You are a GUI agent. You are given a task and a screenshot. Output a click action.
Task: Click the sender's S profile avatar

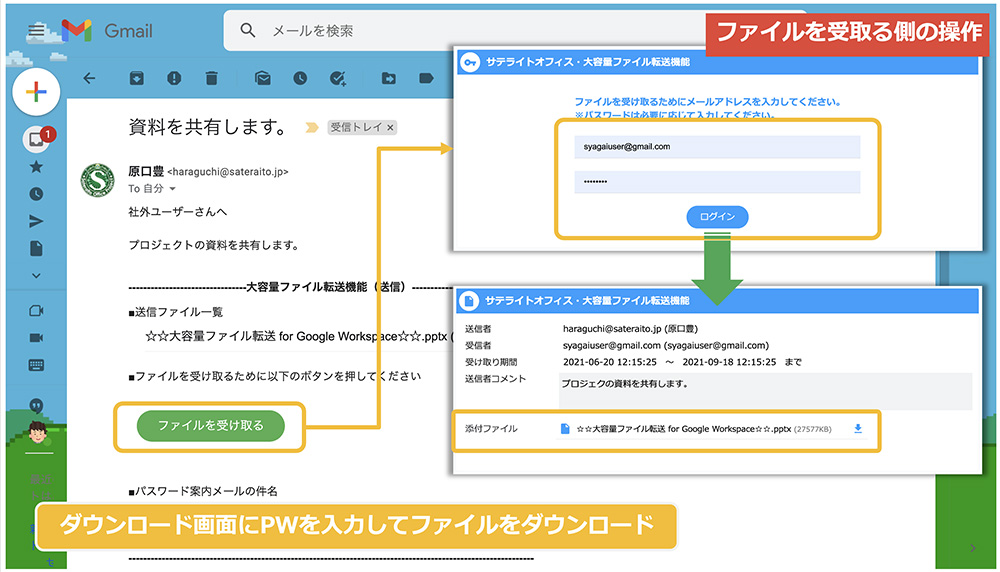point(98,180)
